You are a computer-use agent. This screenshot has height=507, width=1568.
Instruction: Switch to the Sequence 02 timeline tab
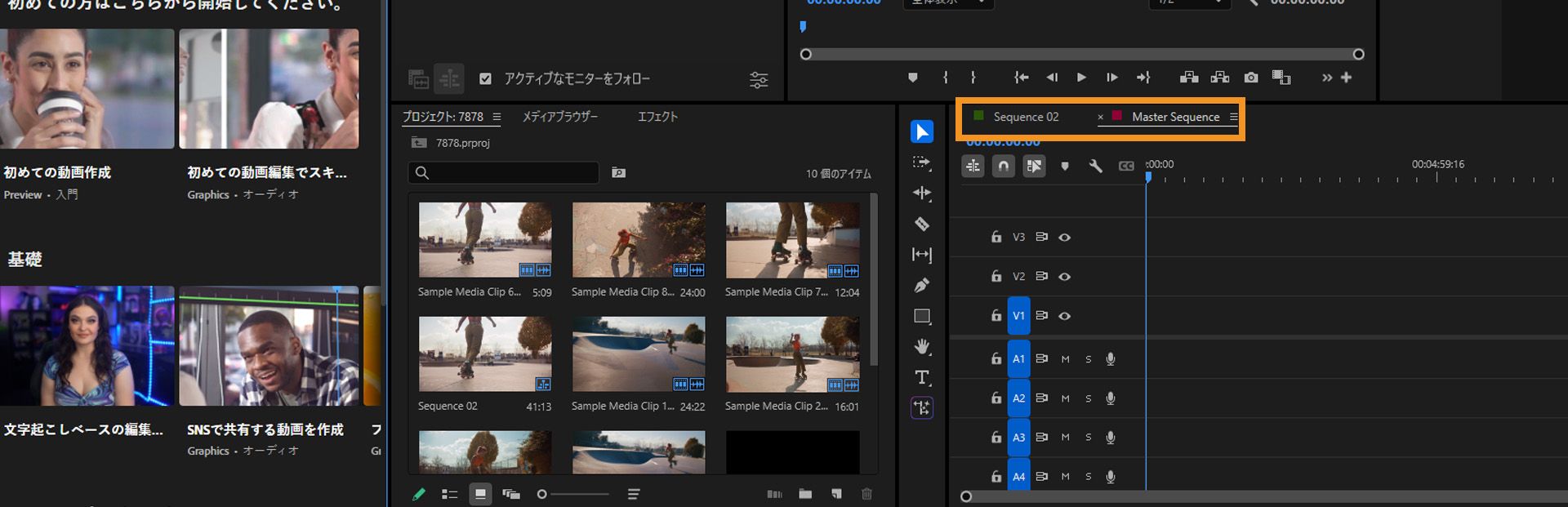click(1026, 117)
